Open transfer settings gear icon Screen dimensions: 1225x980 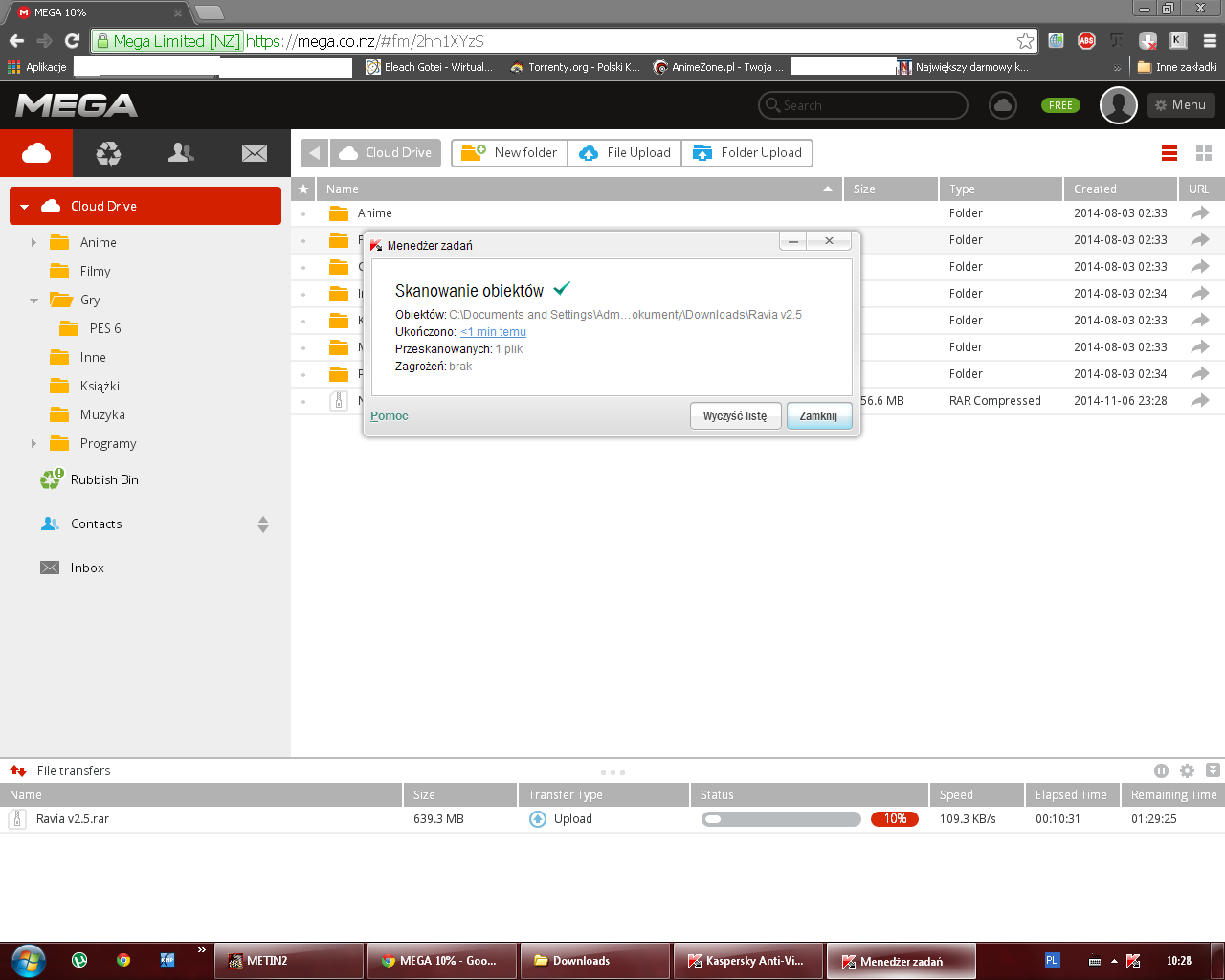pyautogui.click(x=1187, y=771)
